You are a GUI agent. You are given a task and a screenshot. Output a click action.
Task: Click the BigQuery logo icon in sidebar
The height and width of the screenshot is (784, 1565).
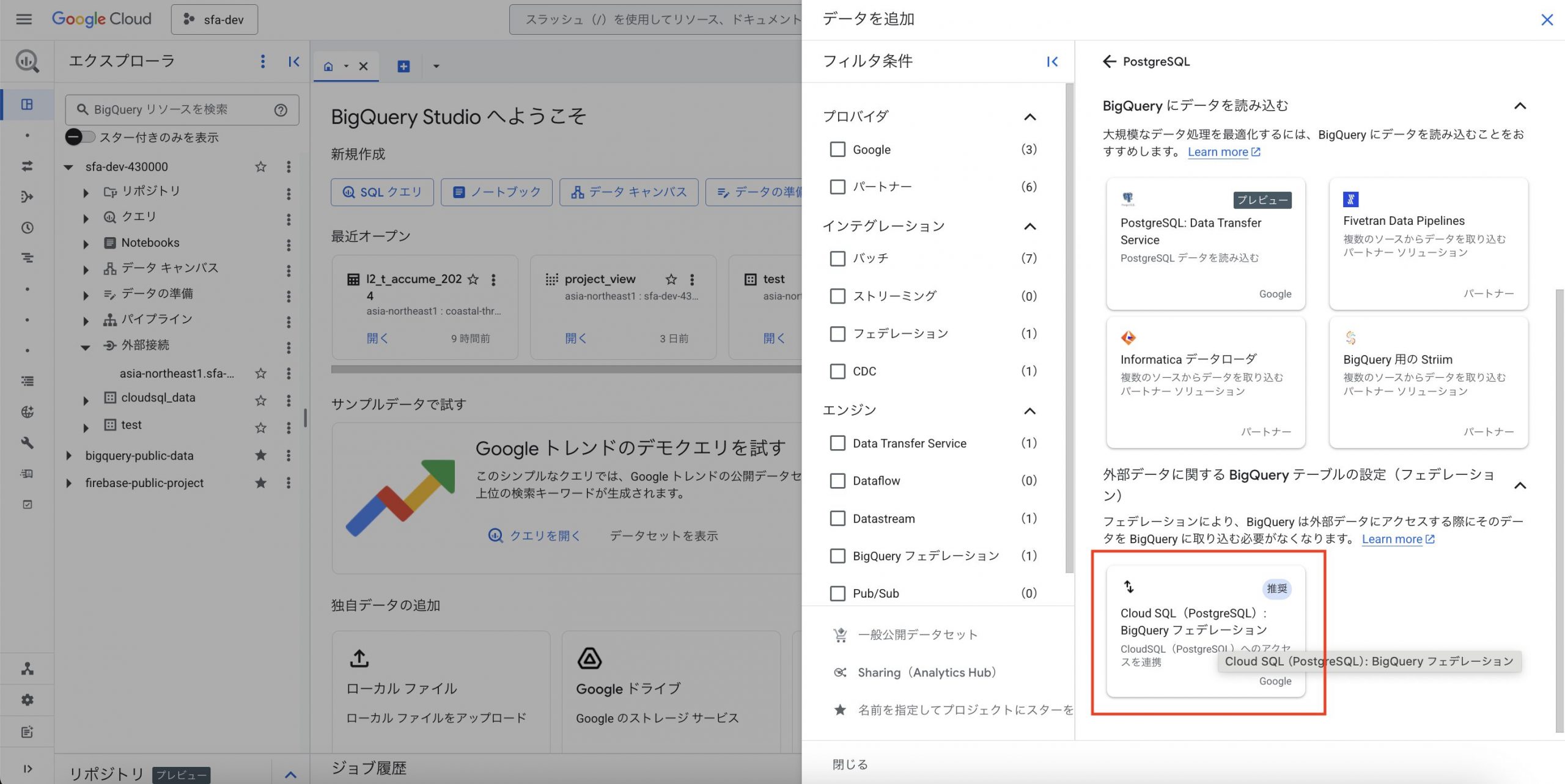pos(27,61)
